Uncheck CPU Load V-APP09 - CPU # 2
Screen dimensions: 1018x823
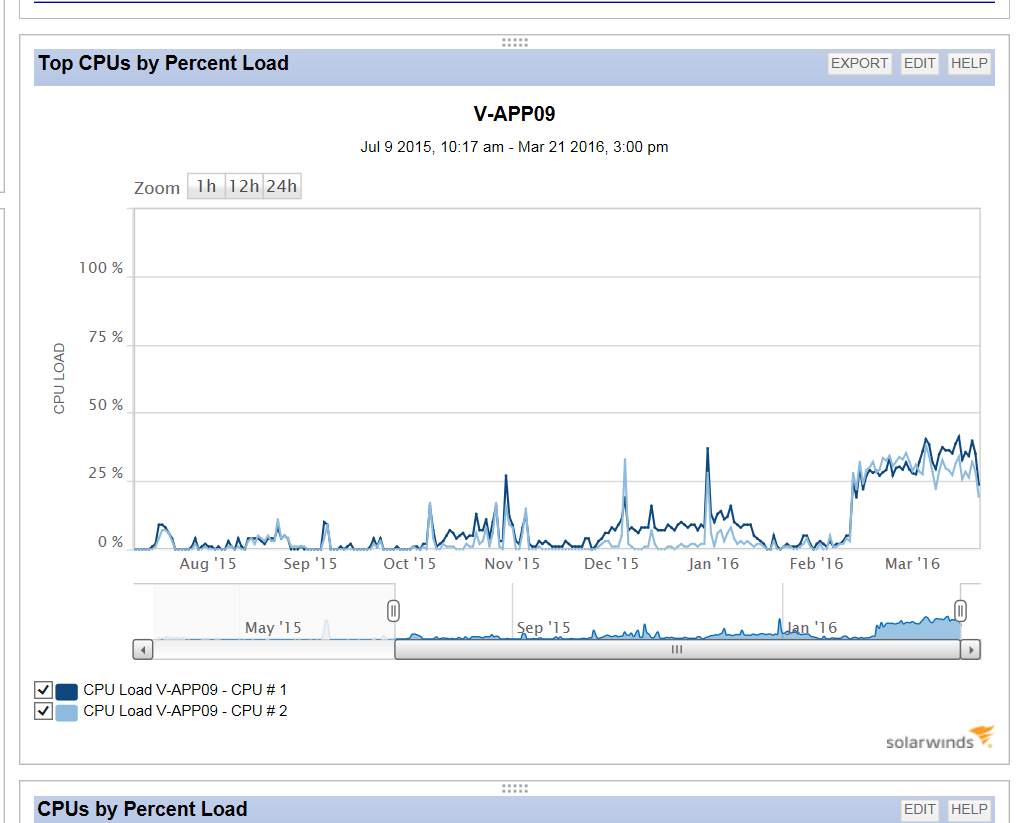[43, 711]
